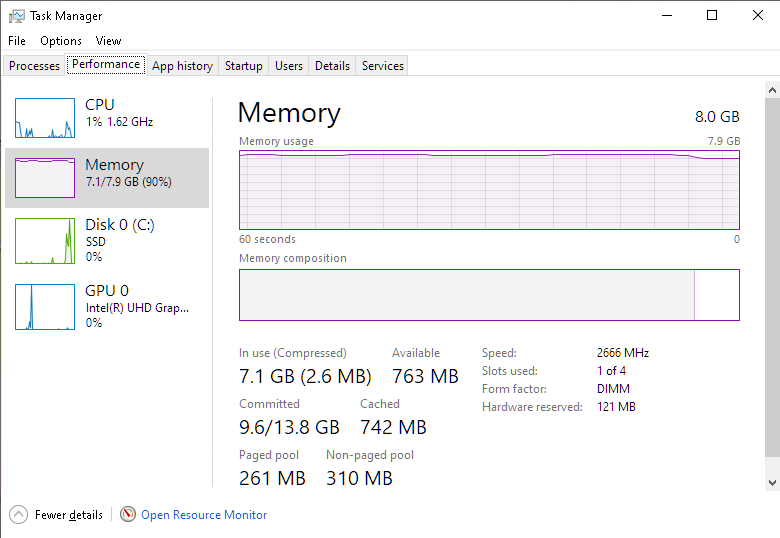
Task: Click the Memory usage label
Action: 276,141
